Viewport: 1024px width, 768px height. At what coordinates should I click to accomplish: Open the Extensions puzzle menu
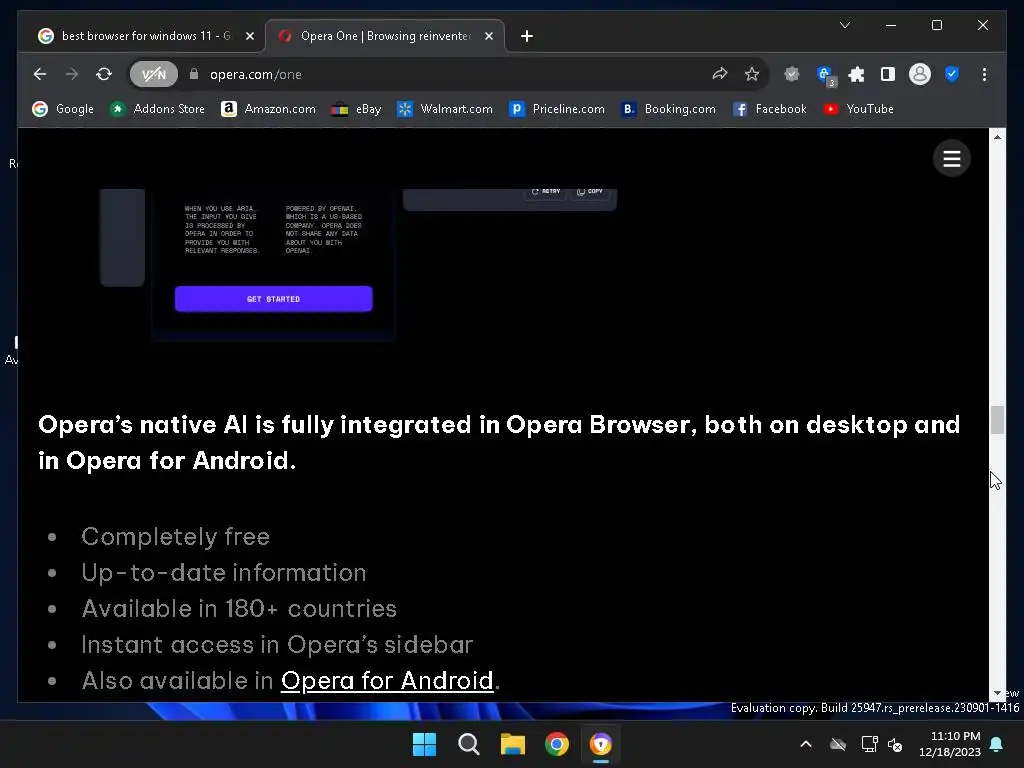pyautogui.click(x=856, y=74)
